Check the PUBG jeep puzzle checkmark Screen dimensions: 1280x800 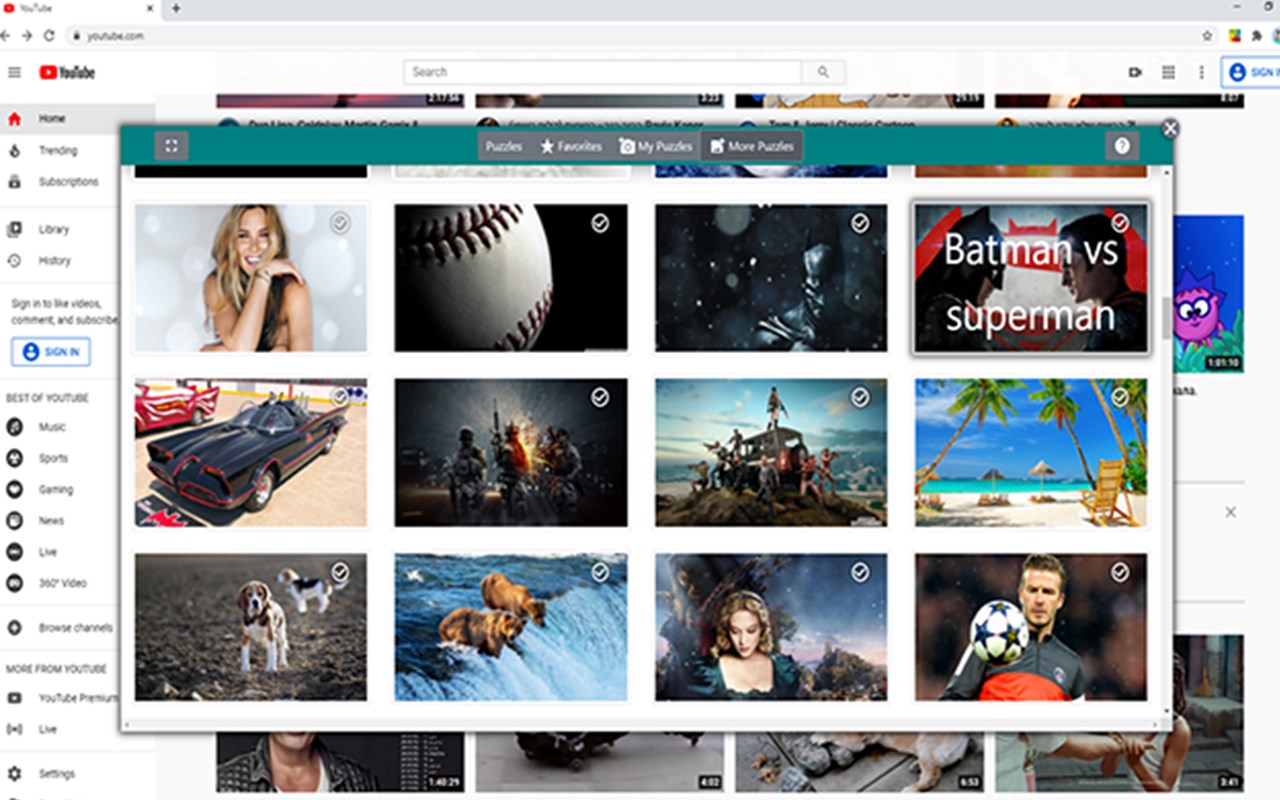click(860, 398)
